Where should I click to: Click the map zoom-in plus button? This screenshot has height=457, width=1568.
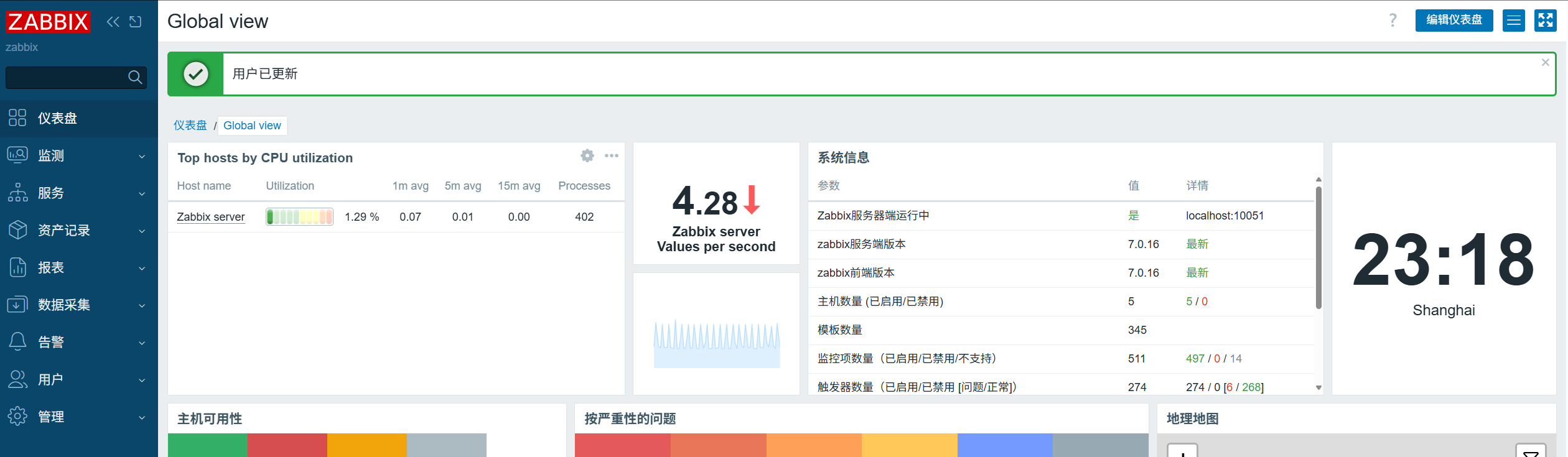[1182, 451]
